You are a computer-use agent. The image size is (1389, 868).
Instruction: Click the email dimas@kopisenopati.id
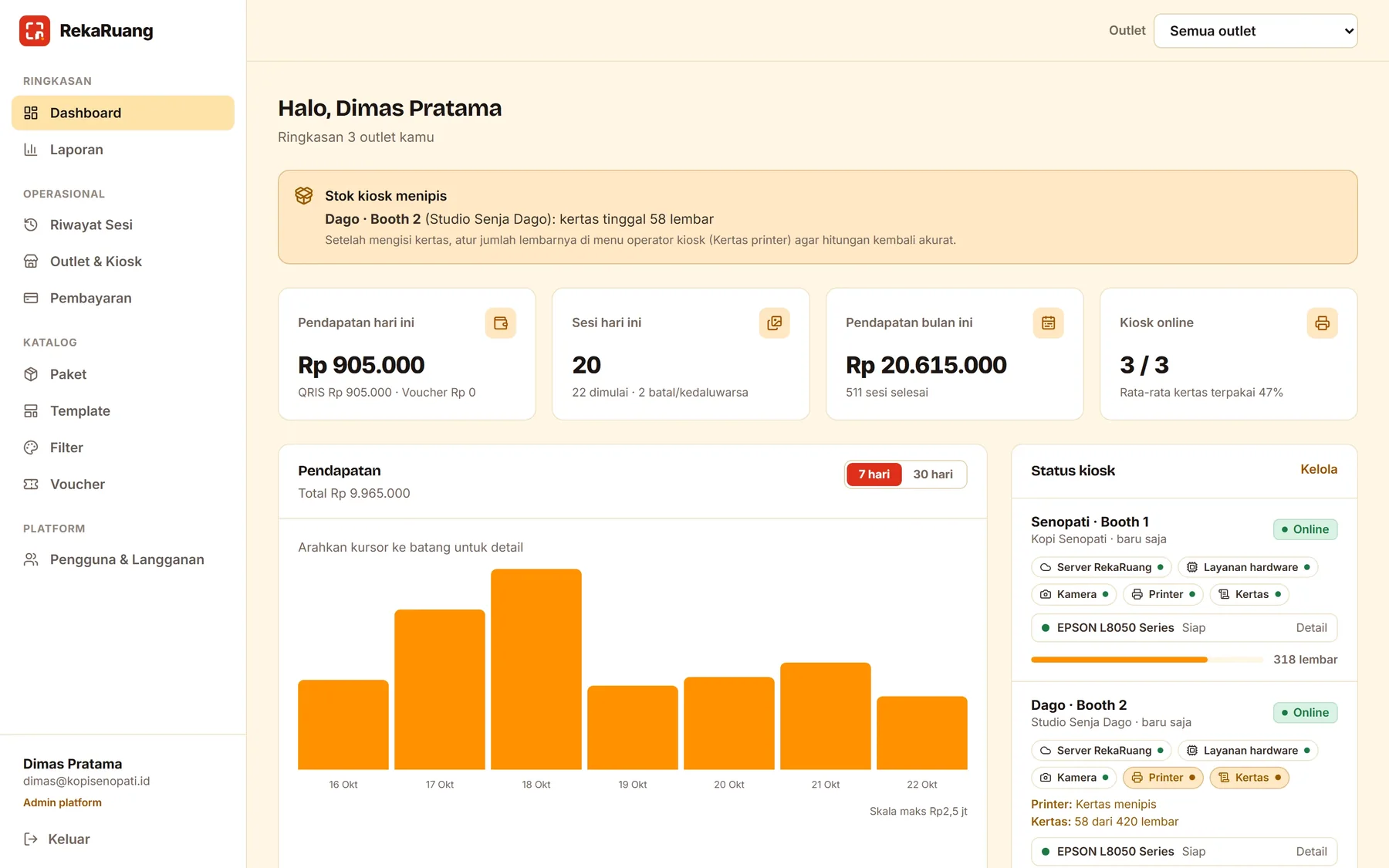(x=86, y=781)
